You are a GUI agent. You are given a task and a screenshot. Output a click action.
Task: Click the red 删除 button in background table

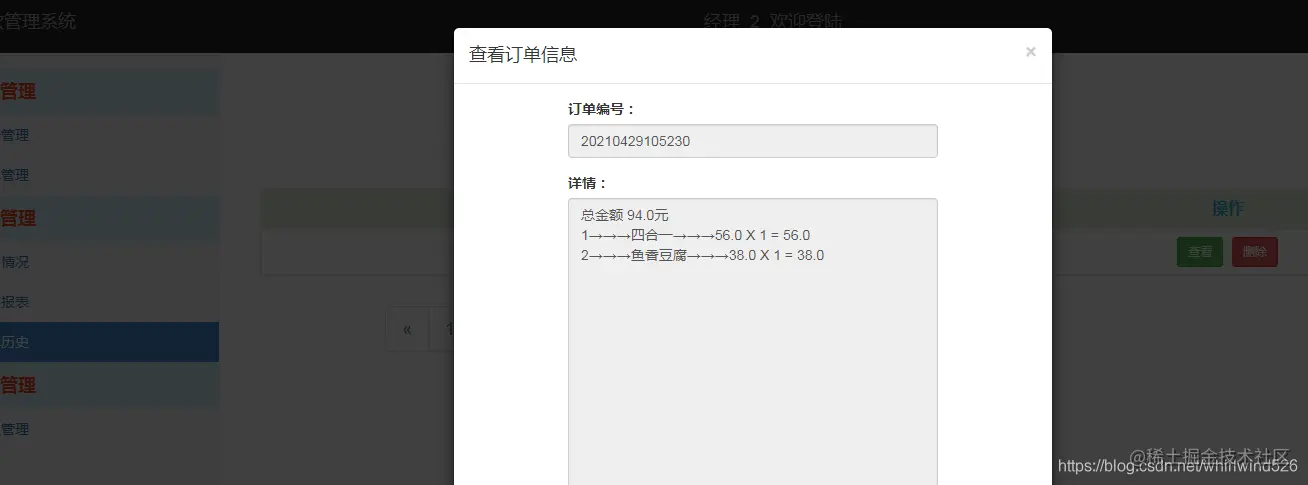1254,252
